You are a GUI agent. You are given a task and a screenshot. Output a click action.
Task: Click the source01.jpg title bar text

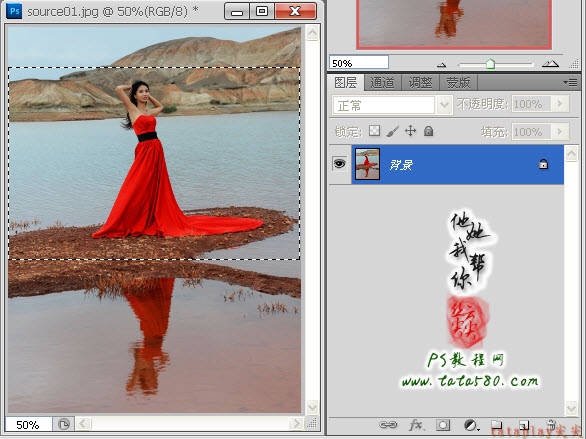pyautogui.click(x=113, y=12)
